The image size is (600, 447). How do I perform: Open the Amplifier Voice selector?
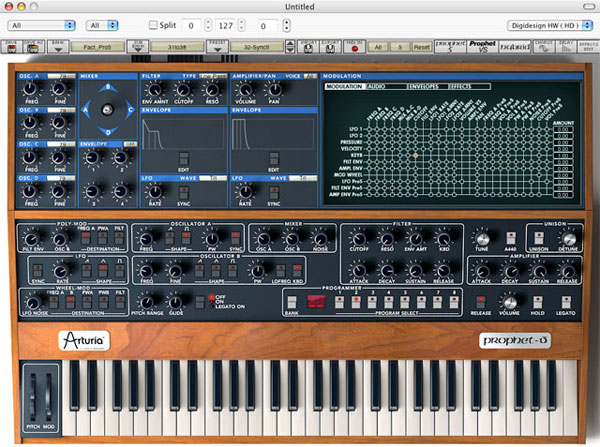coord(310,76)
